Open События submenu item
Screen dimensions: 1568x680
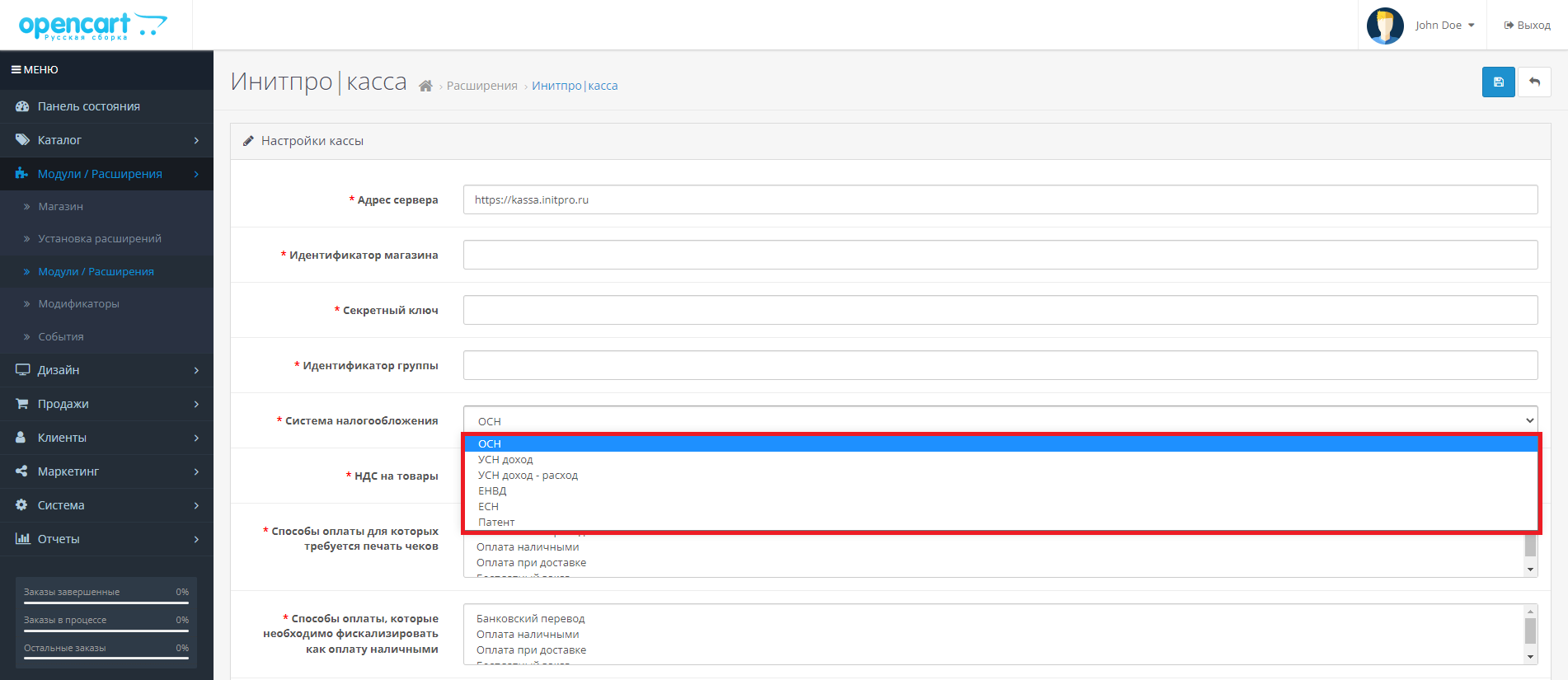coord(106,337)
